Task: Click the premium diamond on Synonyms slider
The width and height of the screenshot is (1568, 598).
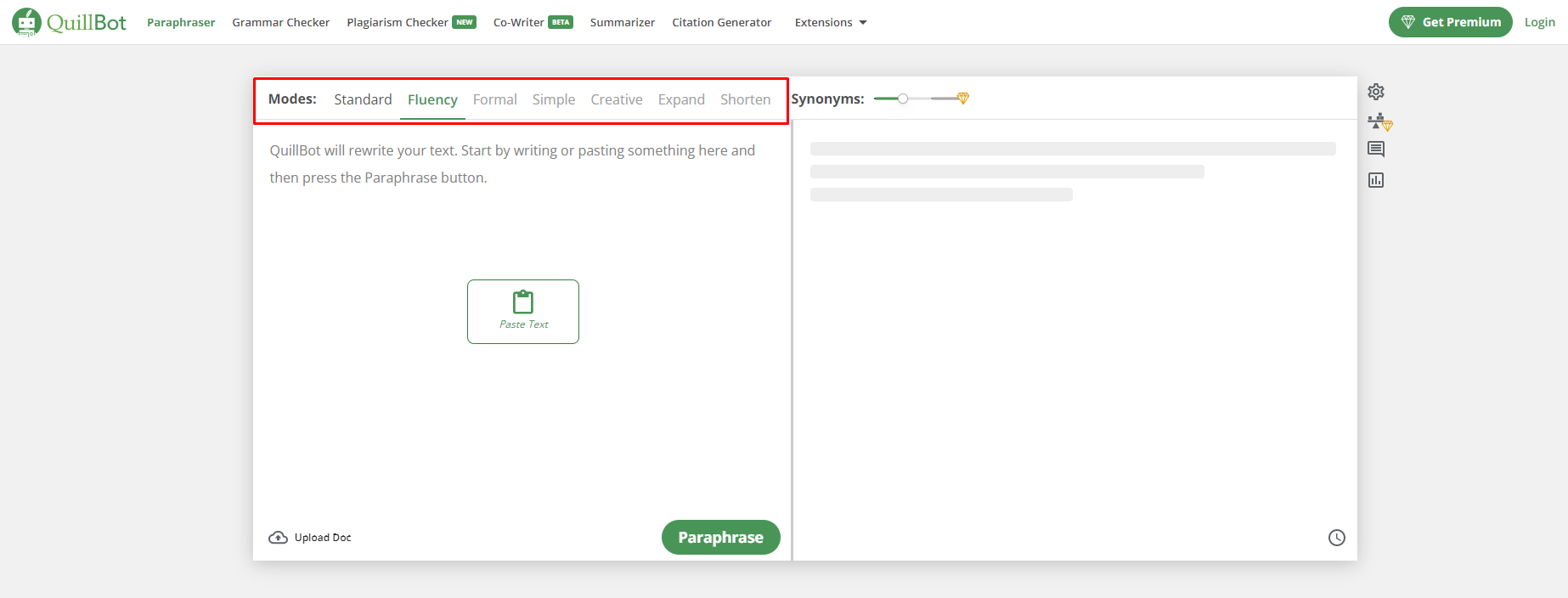Action: 962,99
